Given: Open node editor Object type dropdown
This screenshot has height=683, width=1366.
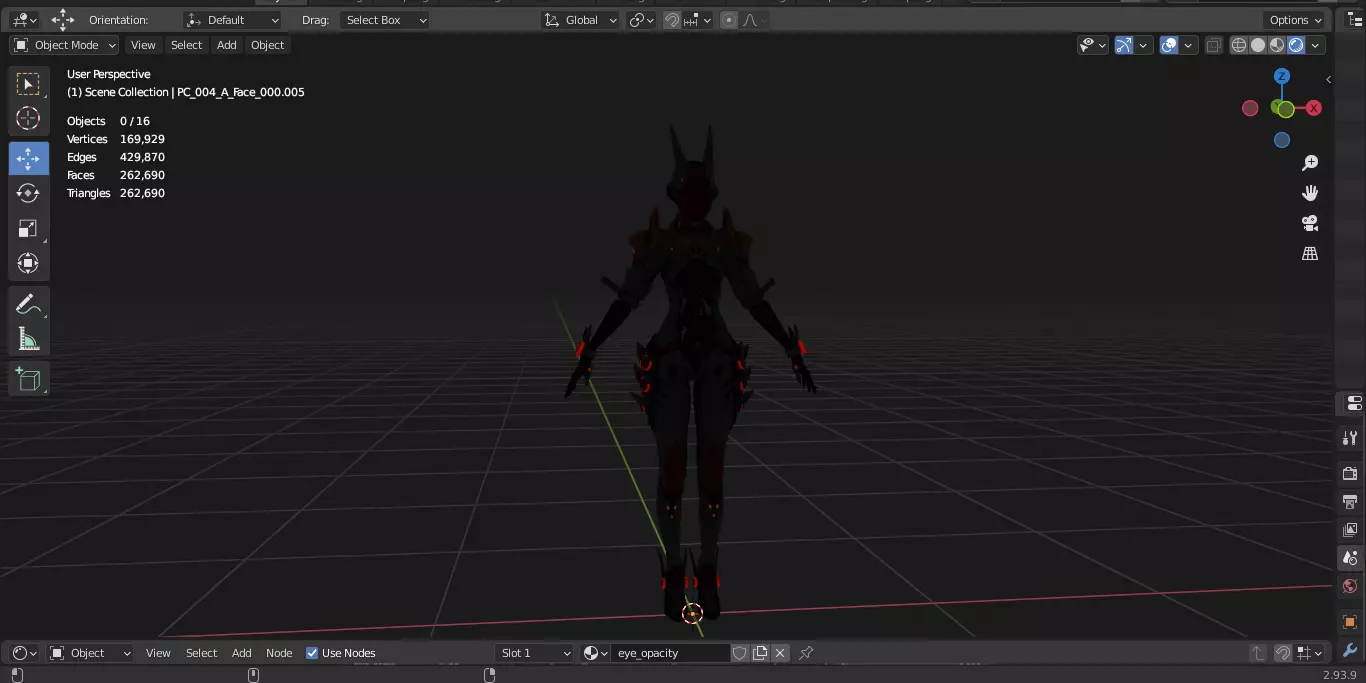Looking at the screenshot, I should click(90, 653).
